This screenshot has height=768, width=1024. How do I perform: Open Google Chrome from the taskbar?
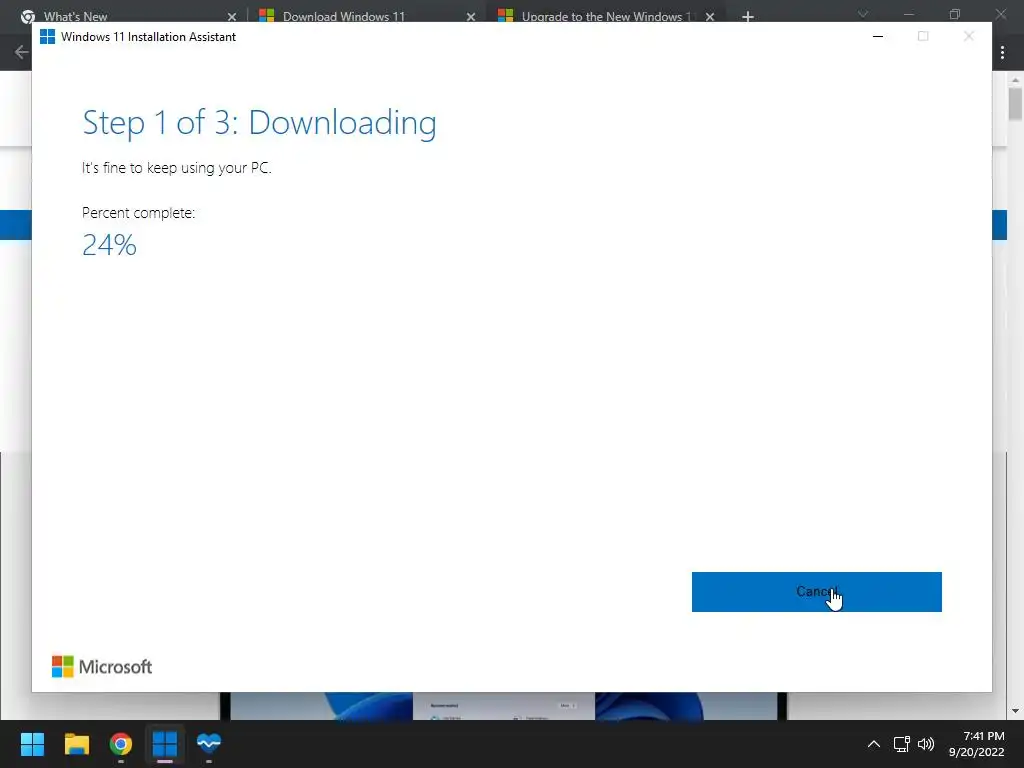click(x=121, y=744)
